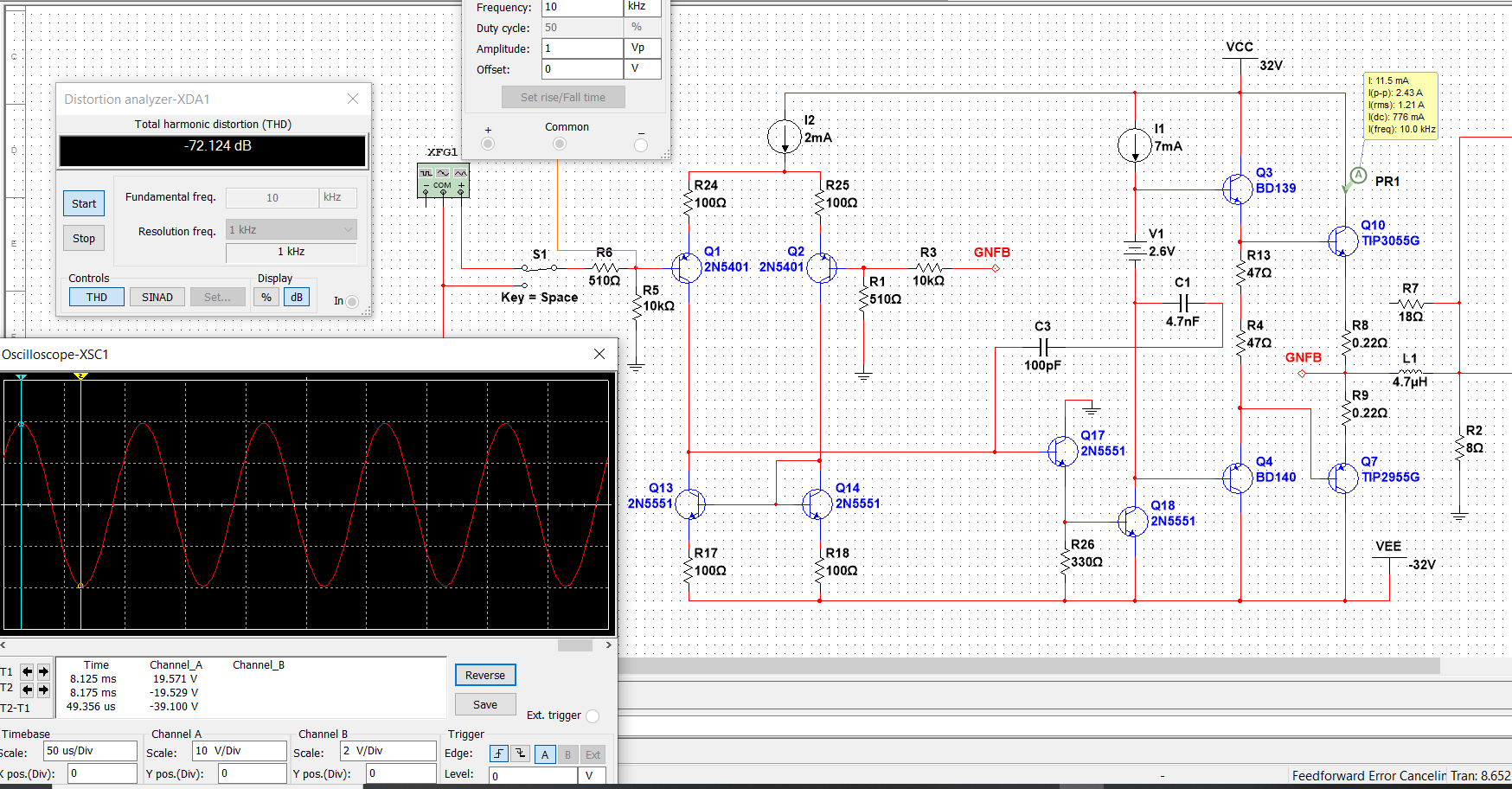1512x789 pixels.
Task: Click function generator minus terminal
Action: [x=641, y=144]
